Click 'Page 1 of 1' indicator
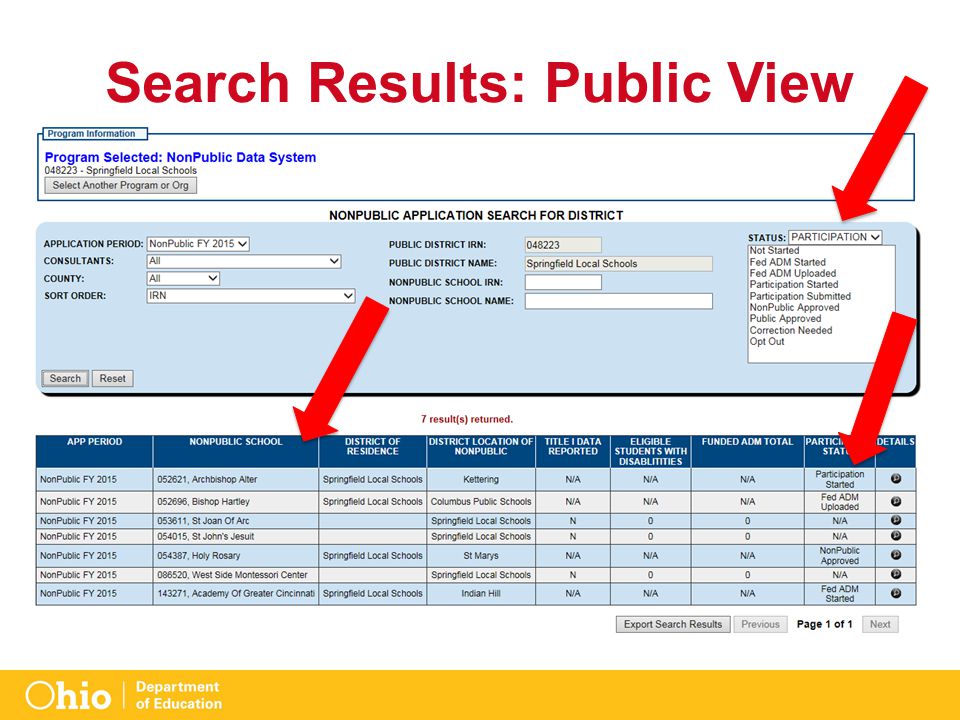Image resolution: width=960 pixels, height=720 pixels. [x=824, y=624]
